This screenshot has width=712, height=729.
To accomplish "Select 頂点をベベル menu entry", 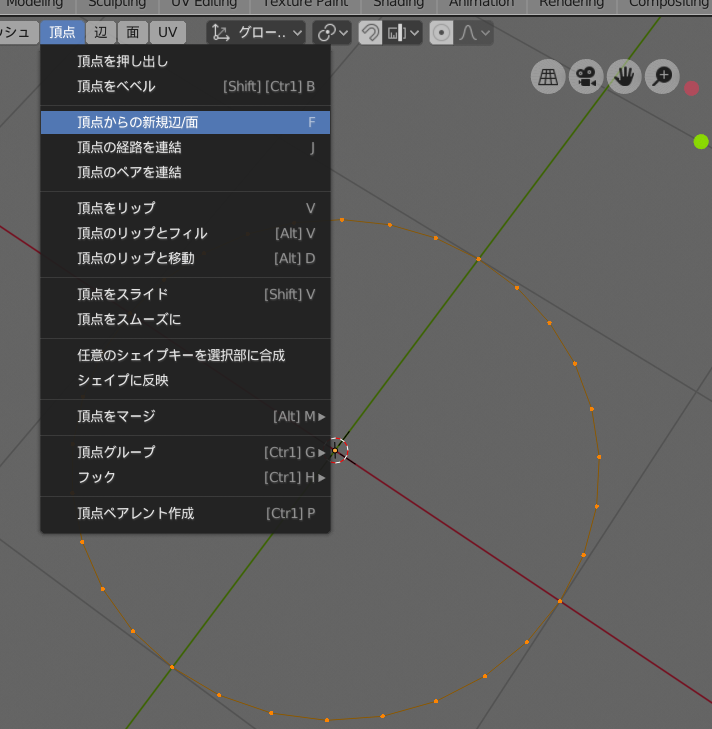I will click(x=186, y=86).
